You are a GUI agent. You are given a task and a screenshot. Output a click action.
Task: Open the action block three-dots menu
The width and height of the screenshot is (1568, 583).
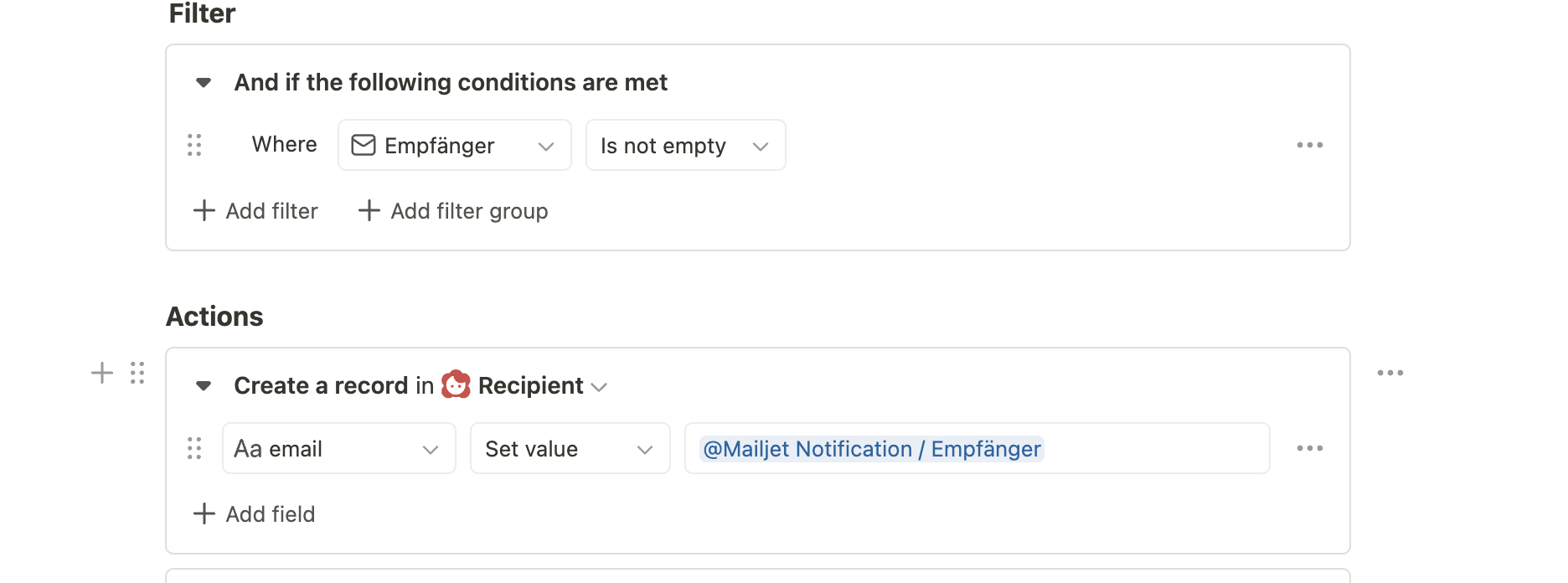pos(1390,373)
